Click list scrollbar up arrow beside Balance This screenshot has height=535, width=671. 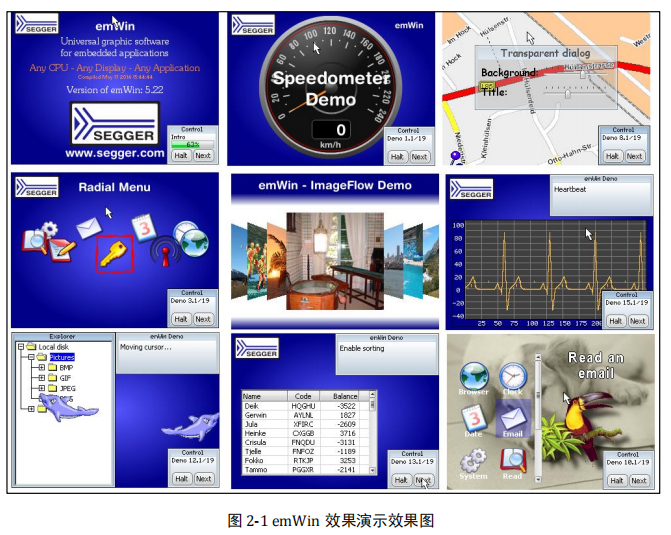(372, 394)
